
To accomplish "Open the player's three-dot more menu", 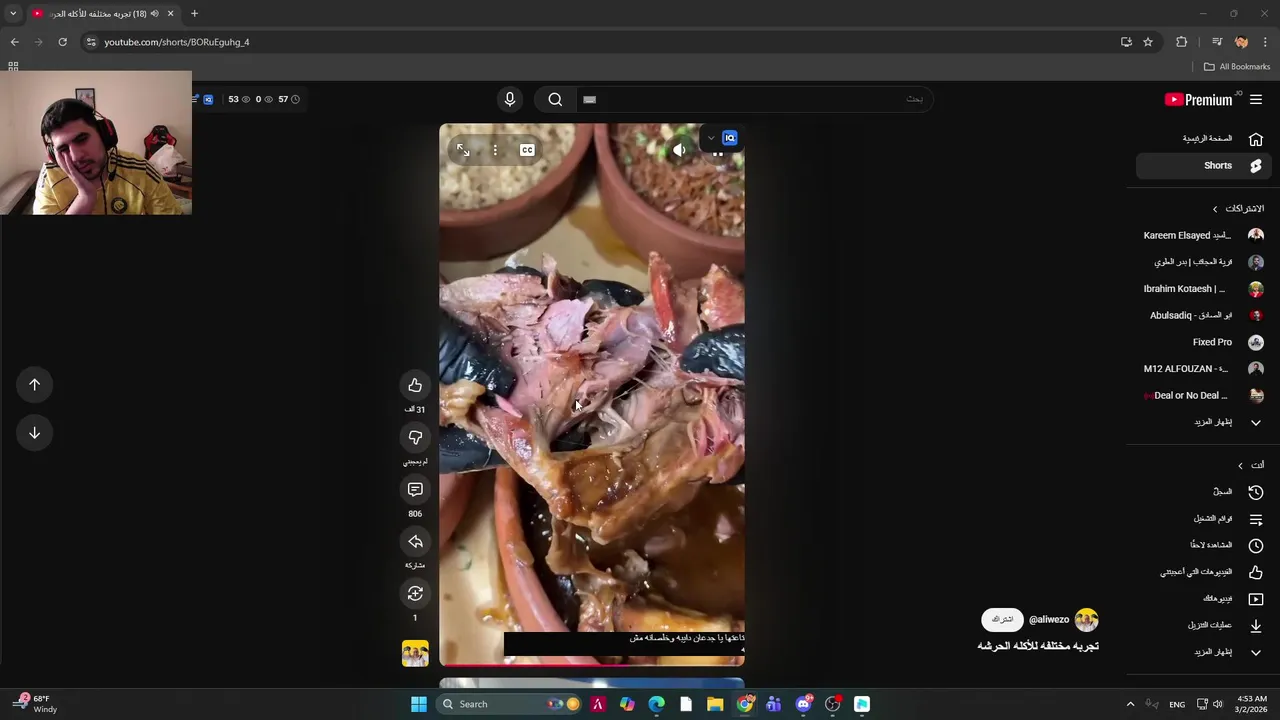I will tap(494, 150).
